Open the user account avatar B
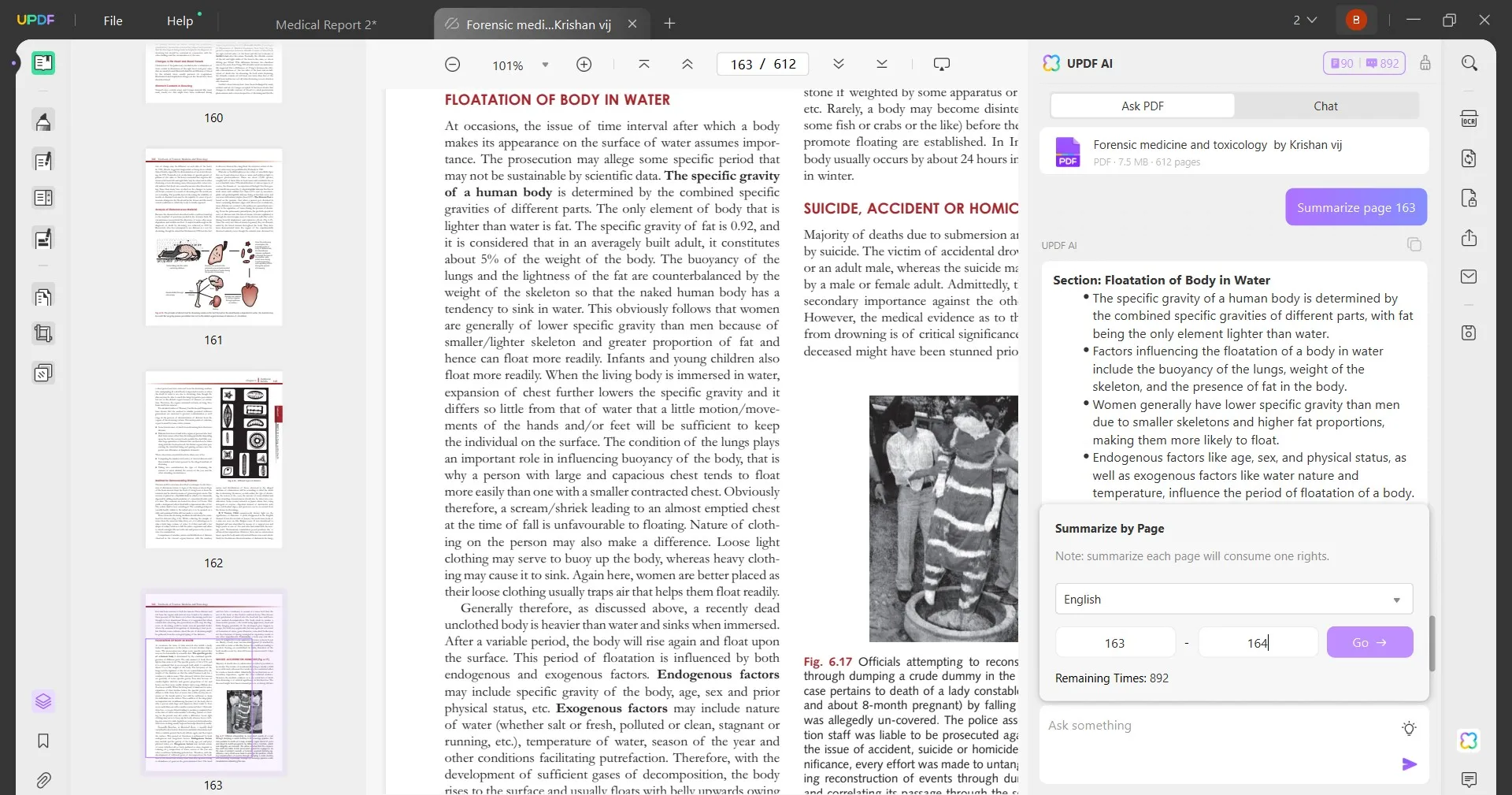 (x=1356, y=20)
